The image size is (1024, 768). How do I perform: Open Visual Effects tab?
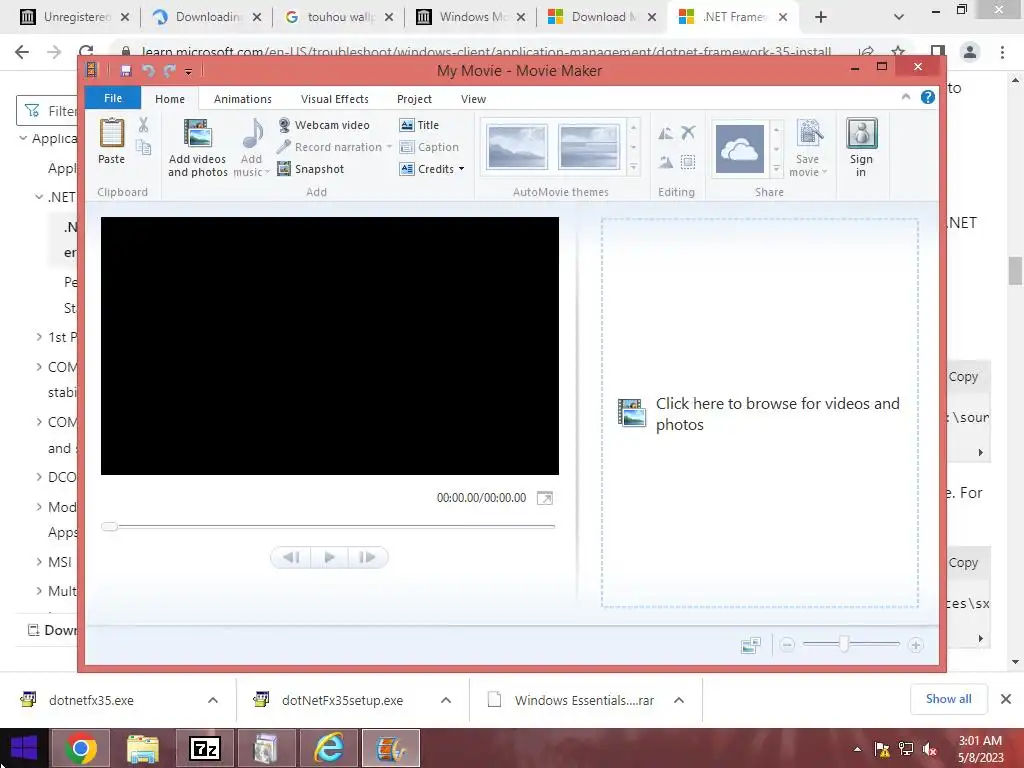(x=334, y=99)
